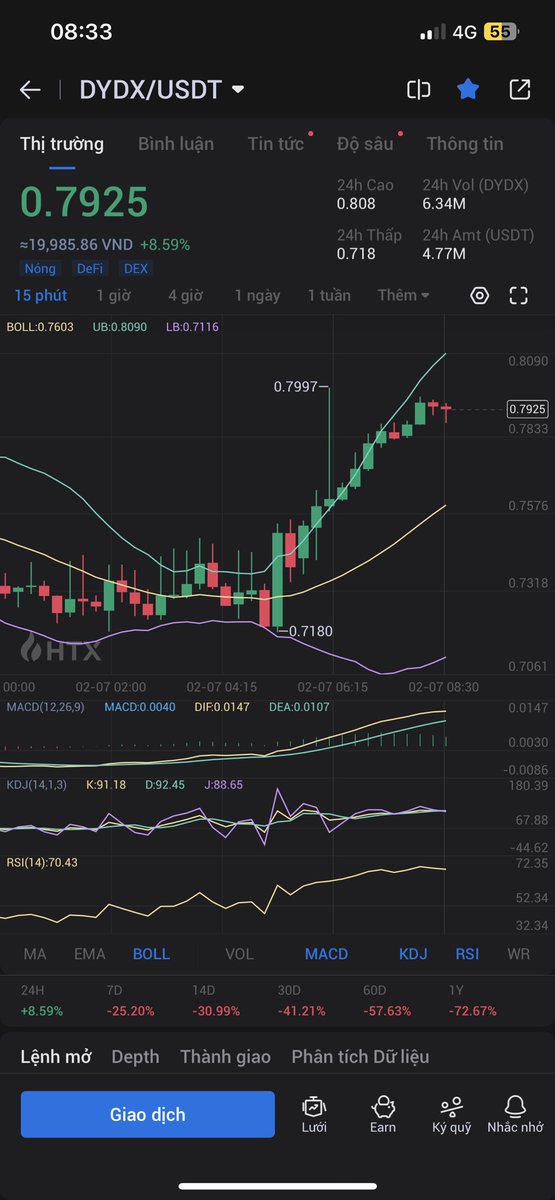The height and width of the screenshot is (1200, 555).
Task: Select the 4 giờ timeframe
Action: pyautogui.click(x=185, y=295)
